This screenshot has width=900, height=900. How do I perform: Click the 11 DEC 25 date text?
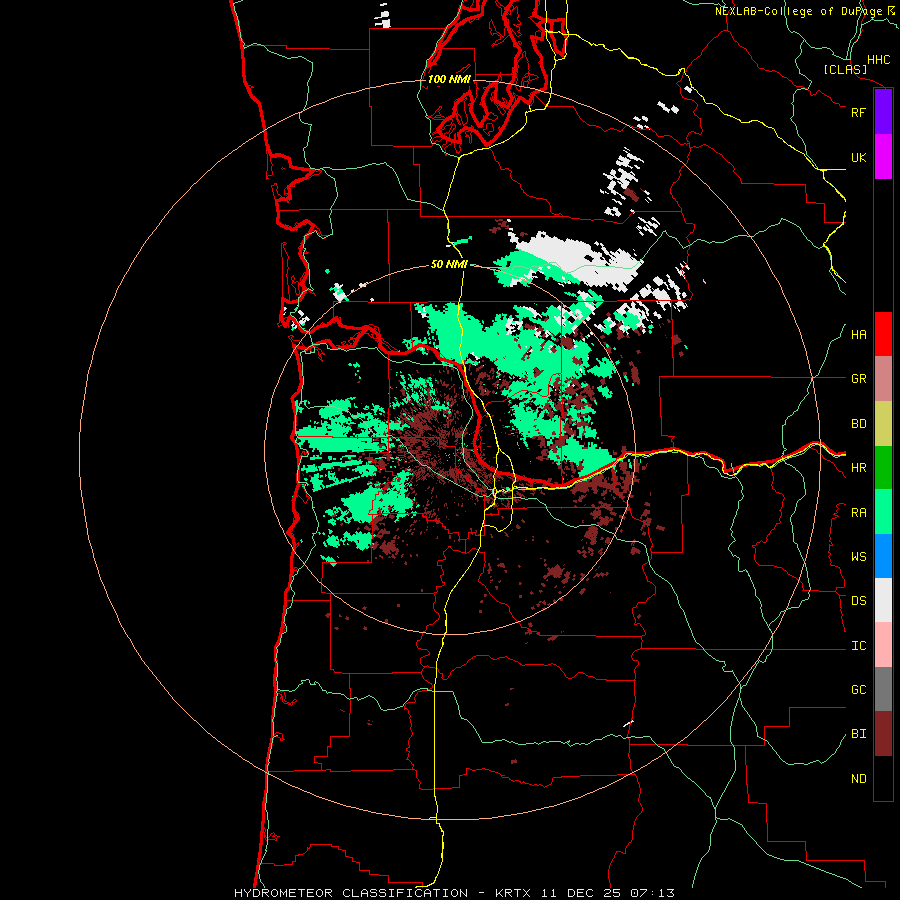click(580, 893)
